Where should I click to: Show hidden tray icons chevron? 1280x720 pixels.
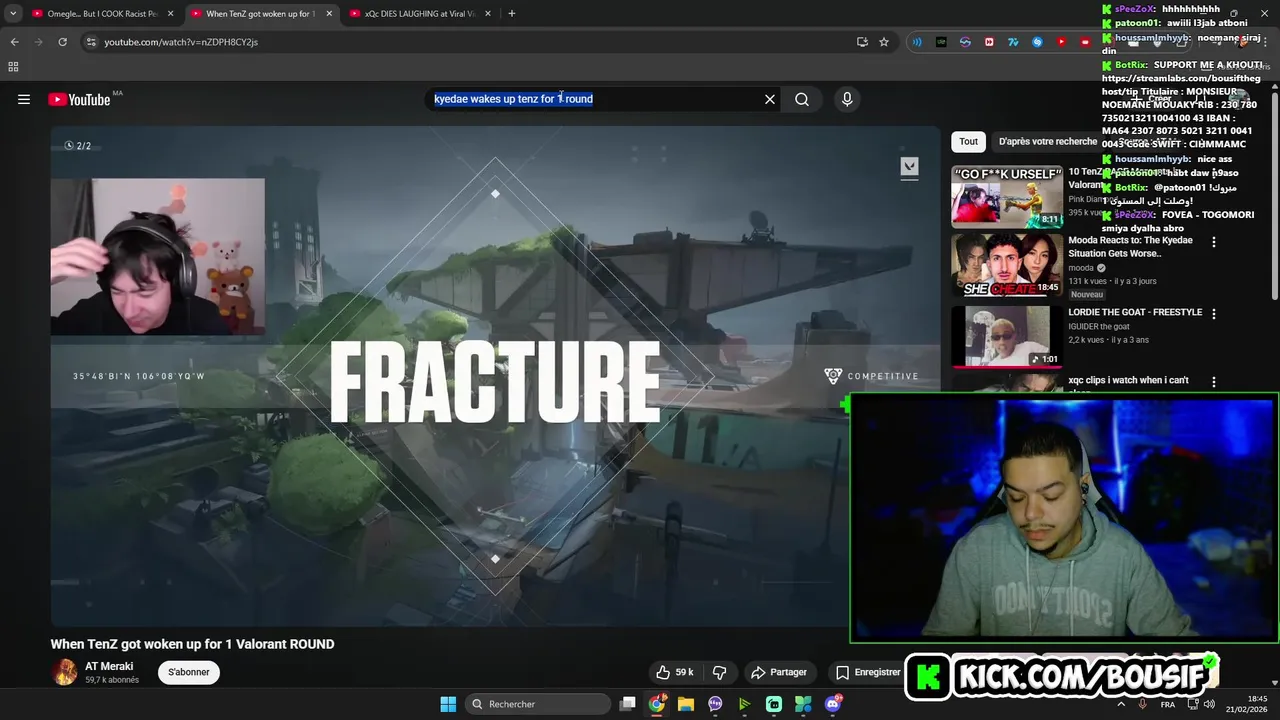1121,704
